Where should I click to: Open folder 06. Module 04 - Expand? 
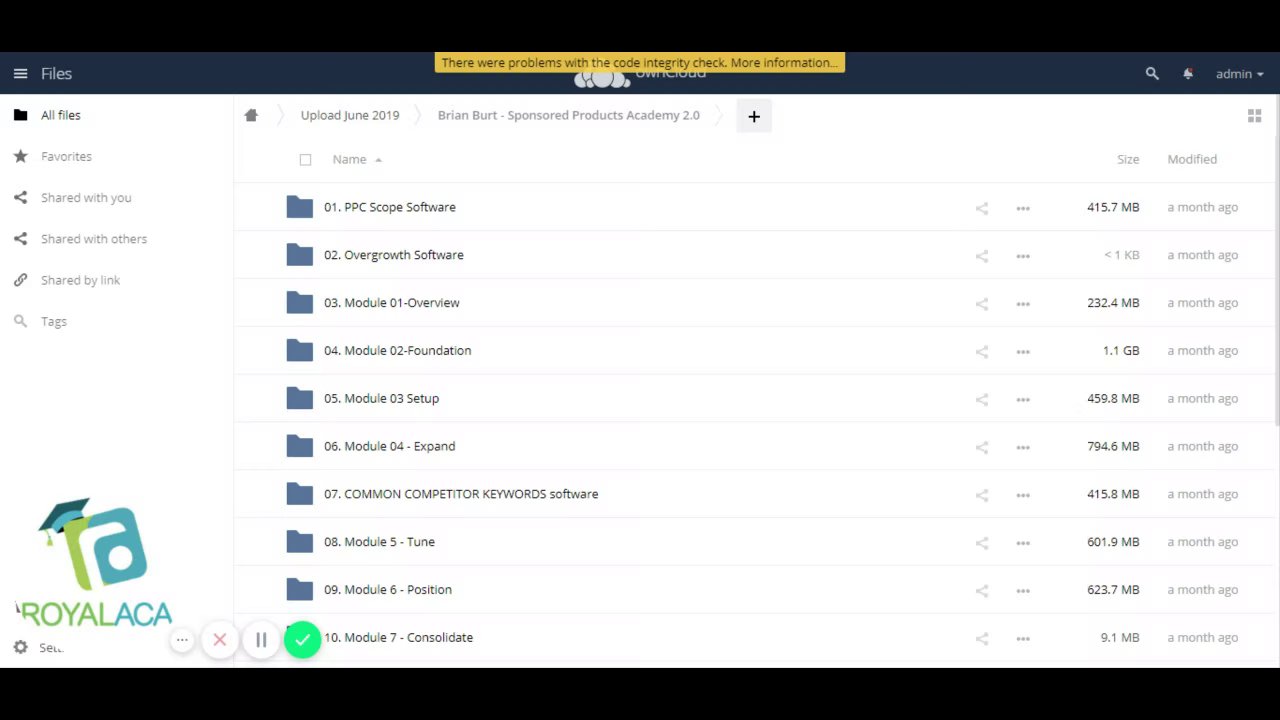390,446
